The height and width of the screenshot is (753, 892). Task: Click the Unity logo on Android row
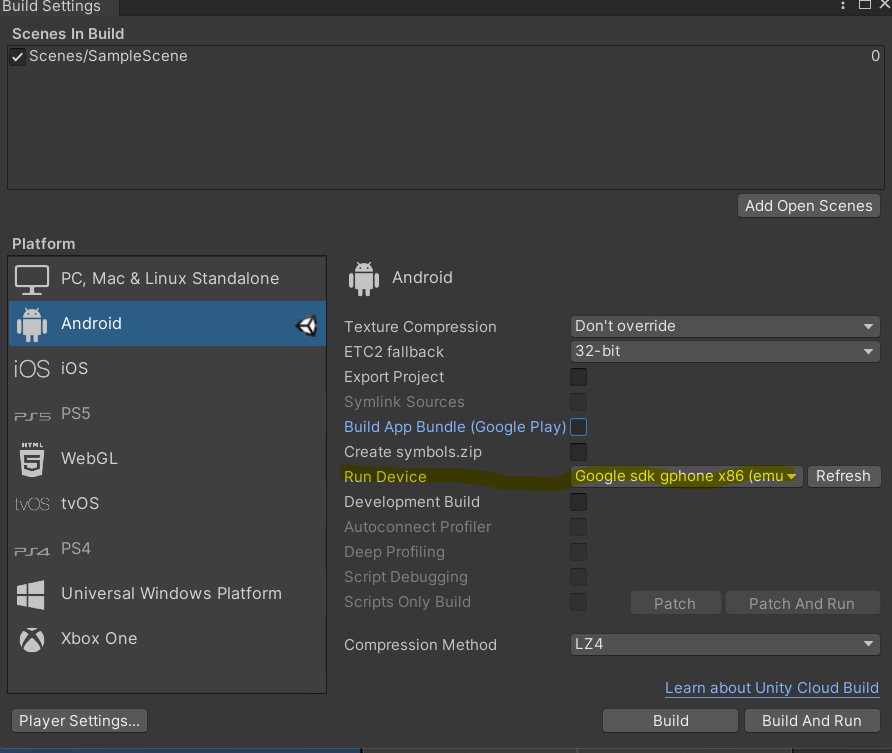[307, 325]
